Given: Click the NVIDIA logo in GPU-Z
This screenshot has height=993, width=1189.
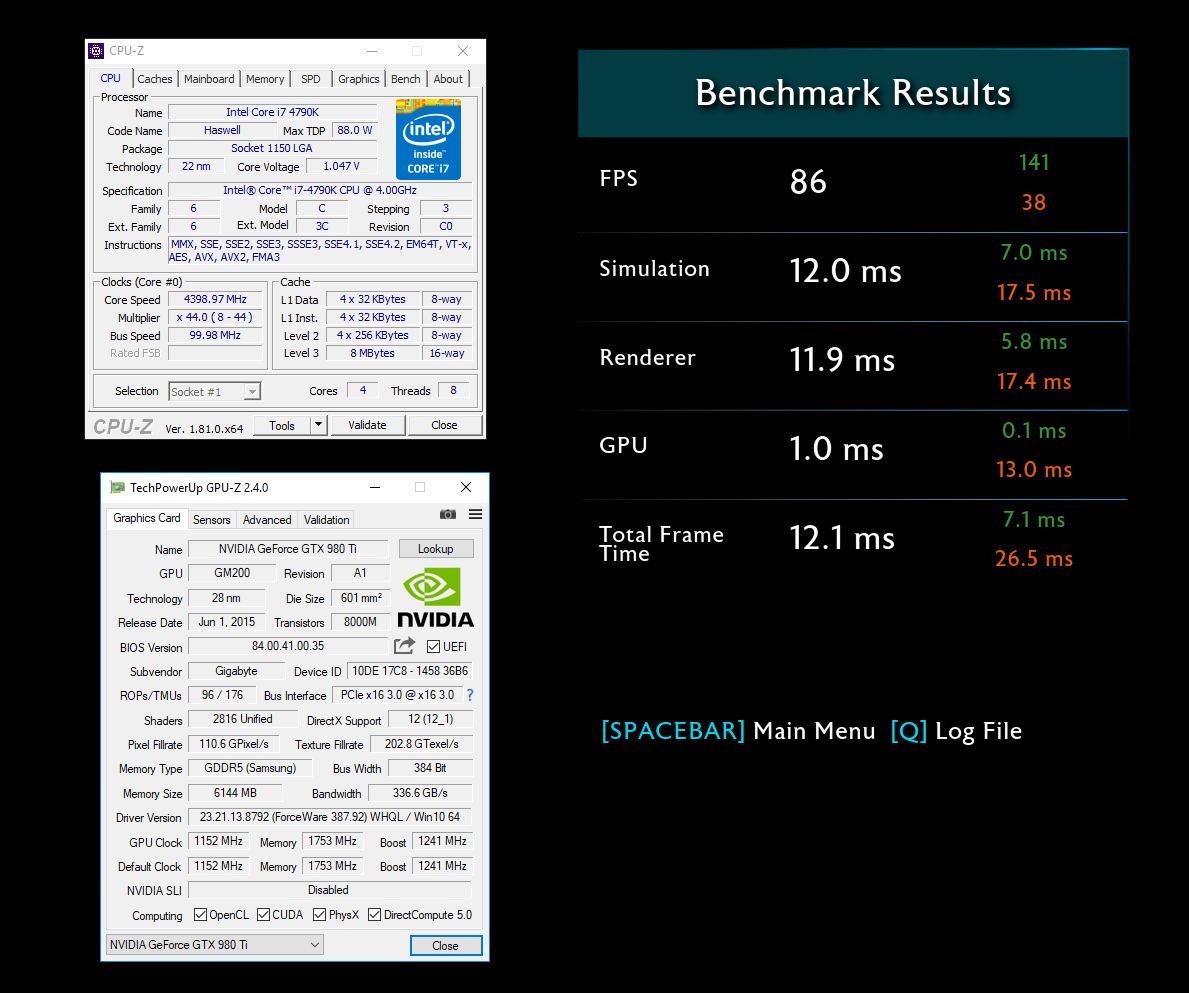Looking at the screenshot, I should pos(435,598).
